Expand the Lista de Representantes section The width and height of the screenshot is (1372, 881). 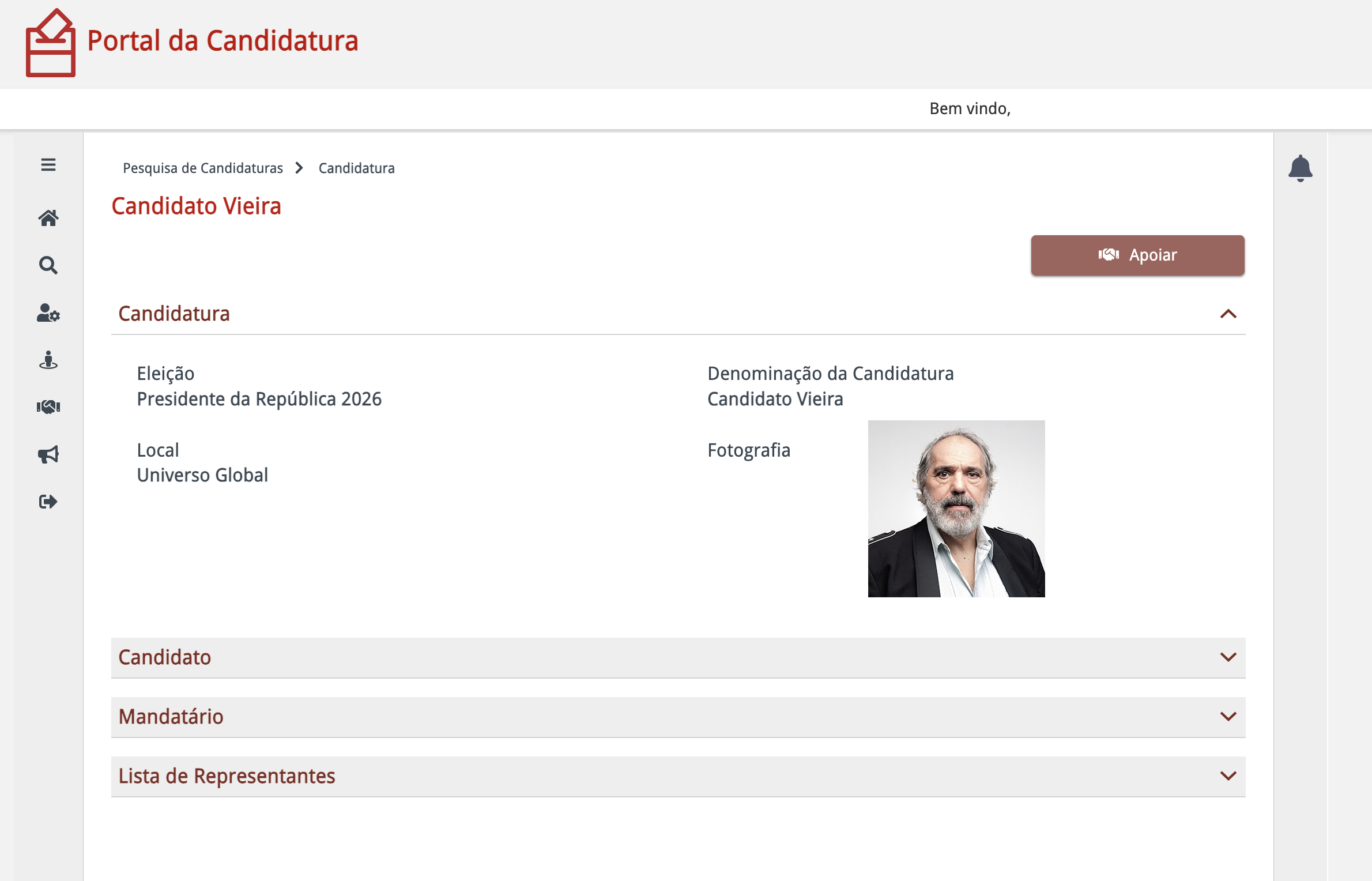pyautogui.click(x=678, y=776)
